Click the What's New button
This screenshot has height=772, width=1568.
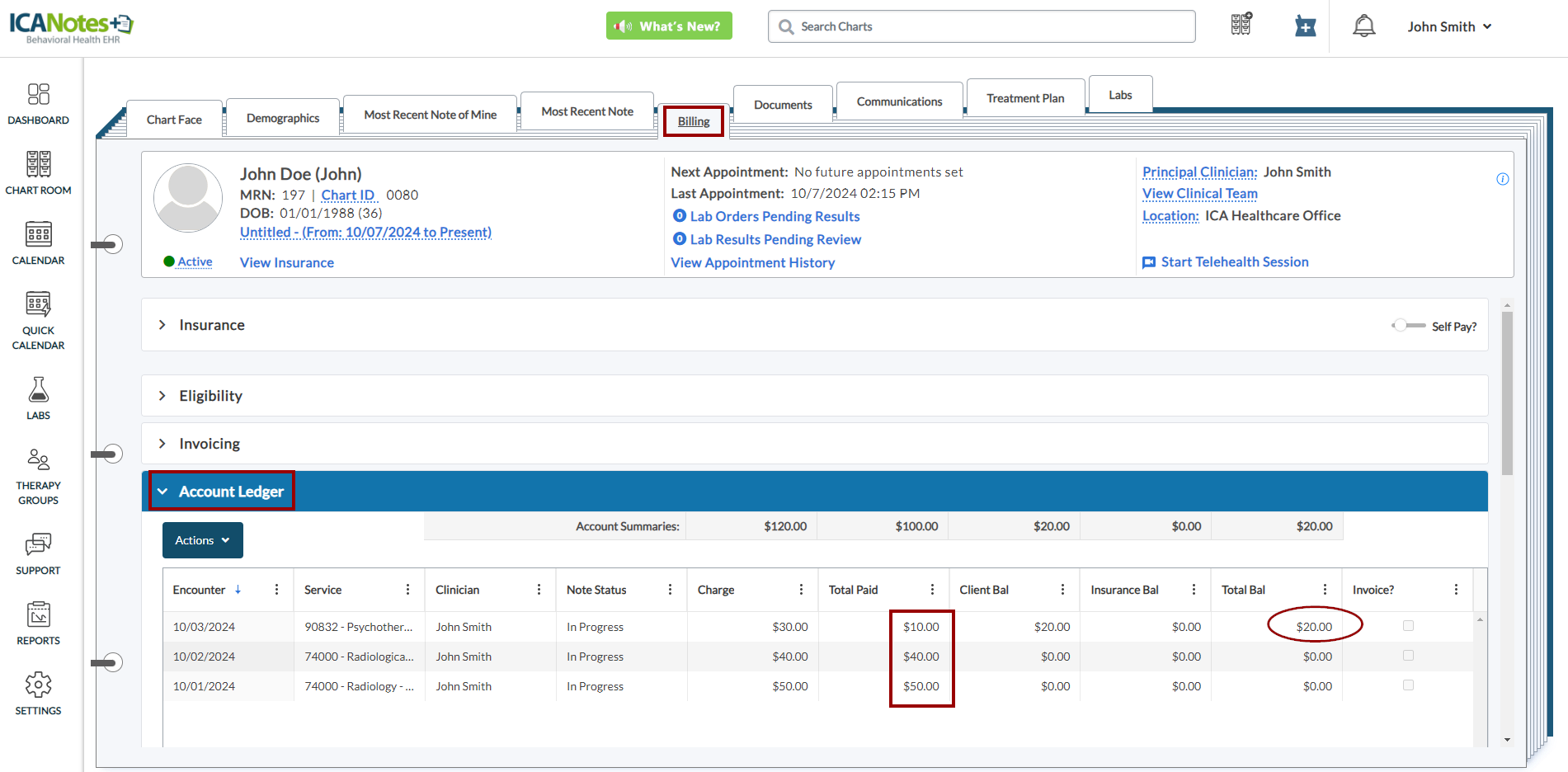[x=669, y=26]
